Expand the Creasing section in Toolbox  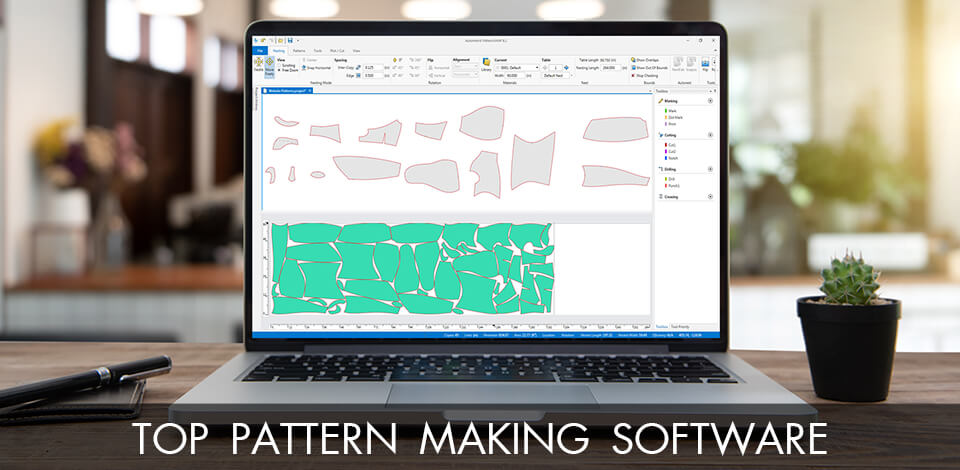710,196
